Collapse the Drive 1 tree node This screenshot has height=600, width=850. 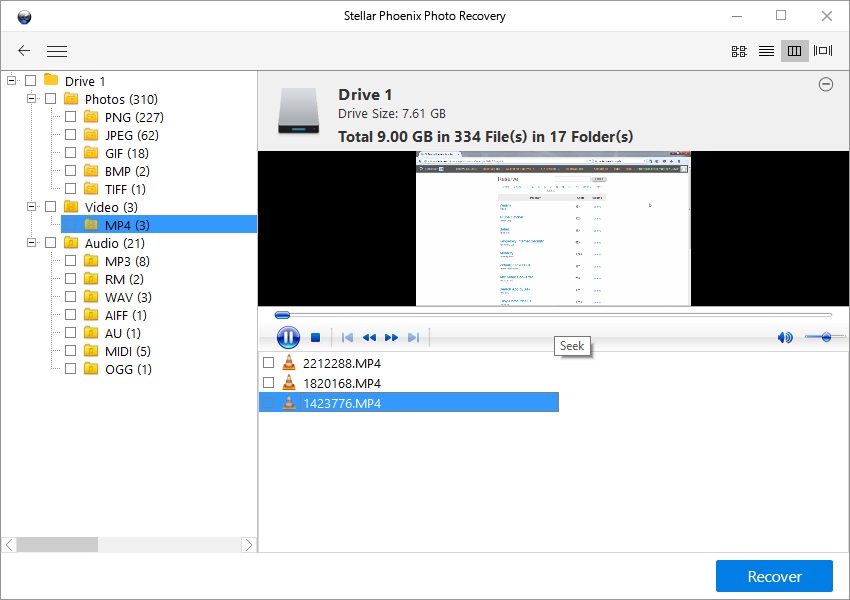pyautogui.click(x=10, y=81)
